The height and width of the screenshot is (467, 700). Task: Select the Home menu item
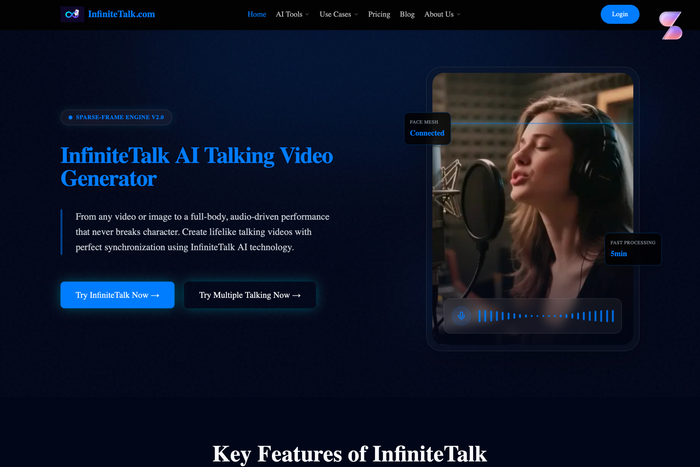coord(257,14)
